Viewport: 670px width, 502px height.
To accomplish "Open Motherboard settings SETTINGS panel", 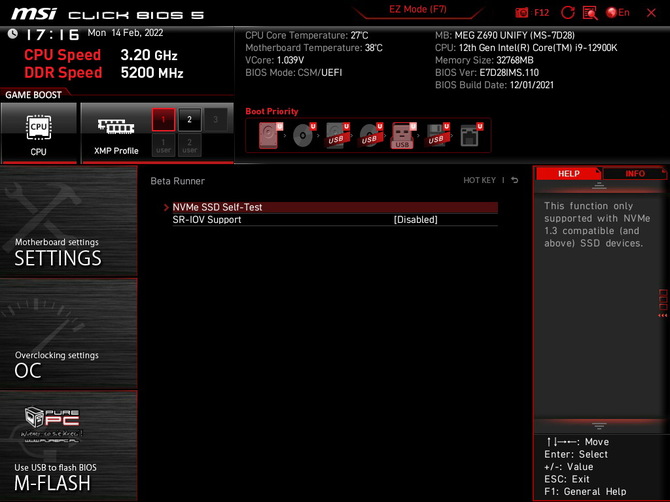I will (x=69, y=221).
